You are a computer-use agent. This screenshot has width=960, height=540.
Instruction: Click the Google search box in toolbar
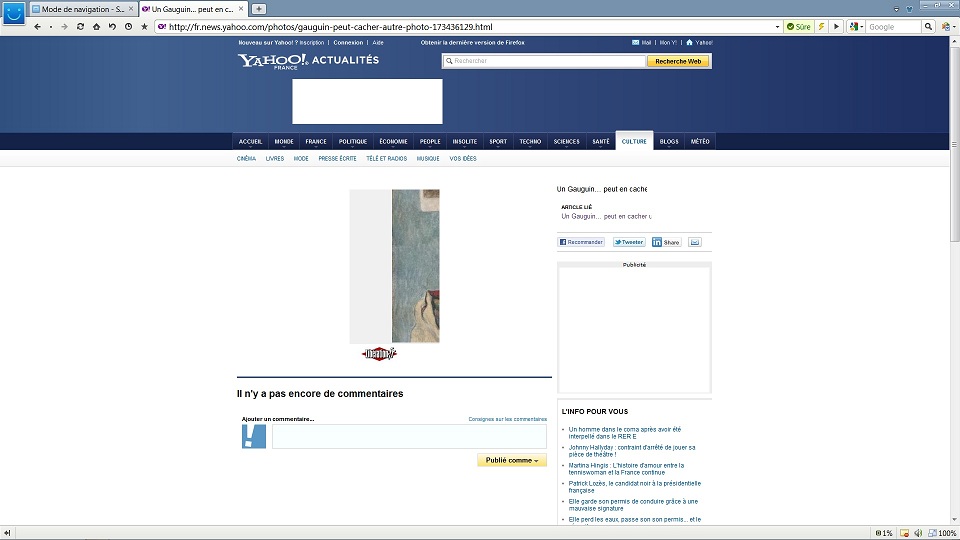pyautogui.click(x=894, y=26)
